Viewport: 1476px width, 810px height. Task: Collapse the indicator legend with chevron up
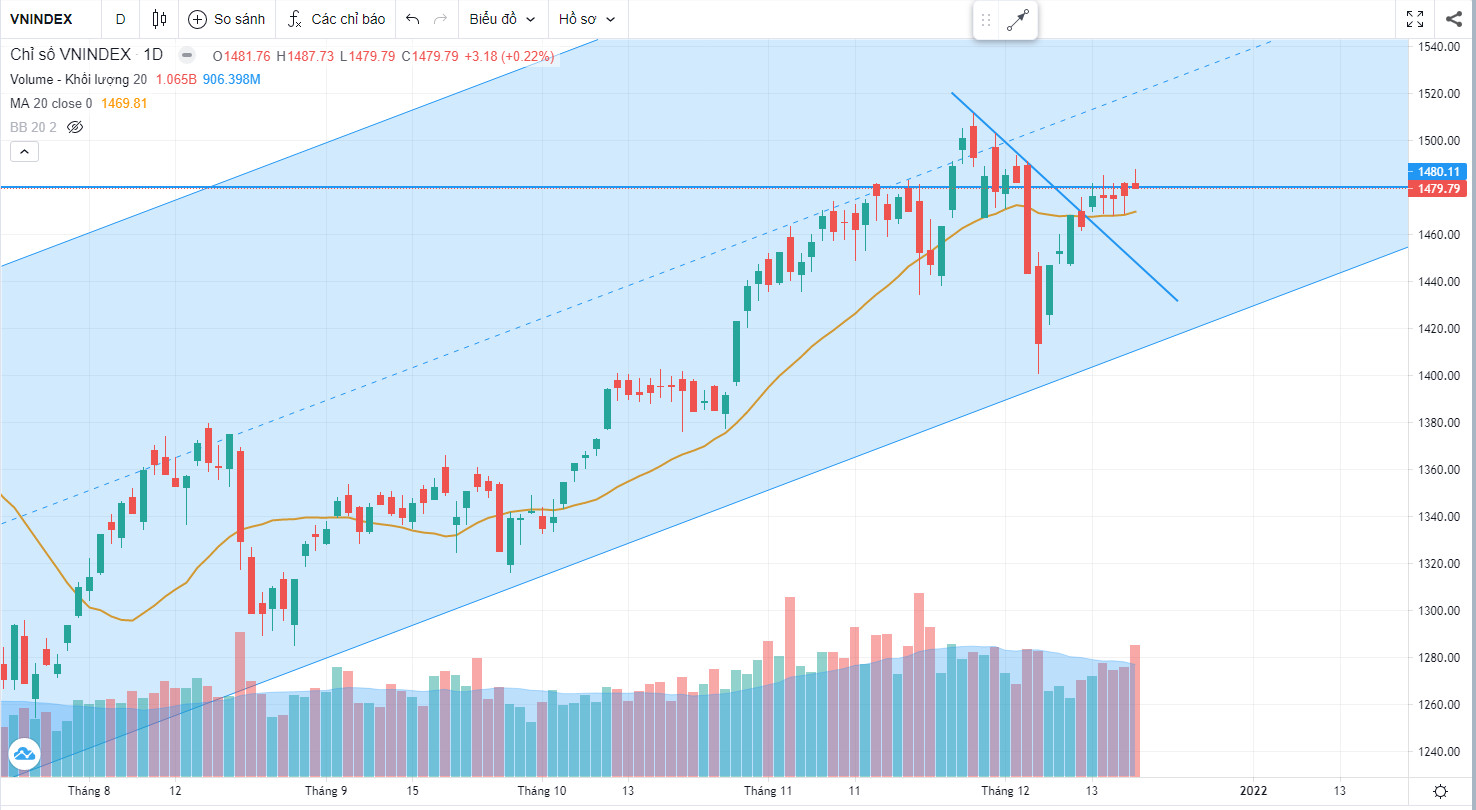click(x=25, y=152)
